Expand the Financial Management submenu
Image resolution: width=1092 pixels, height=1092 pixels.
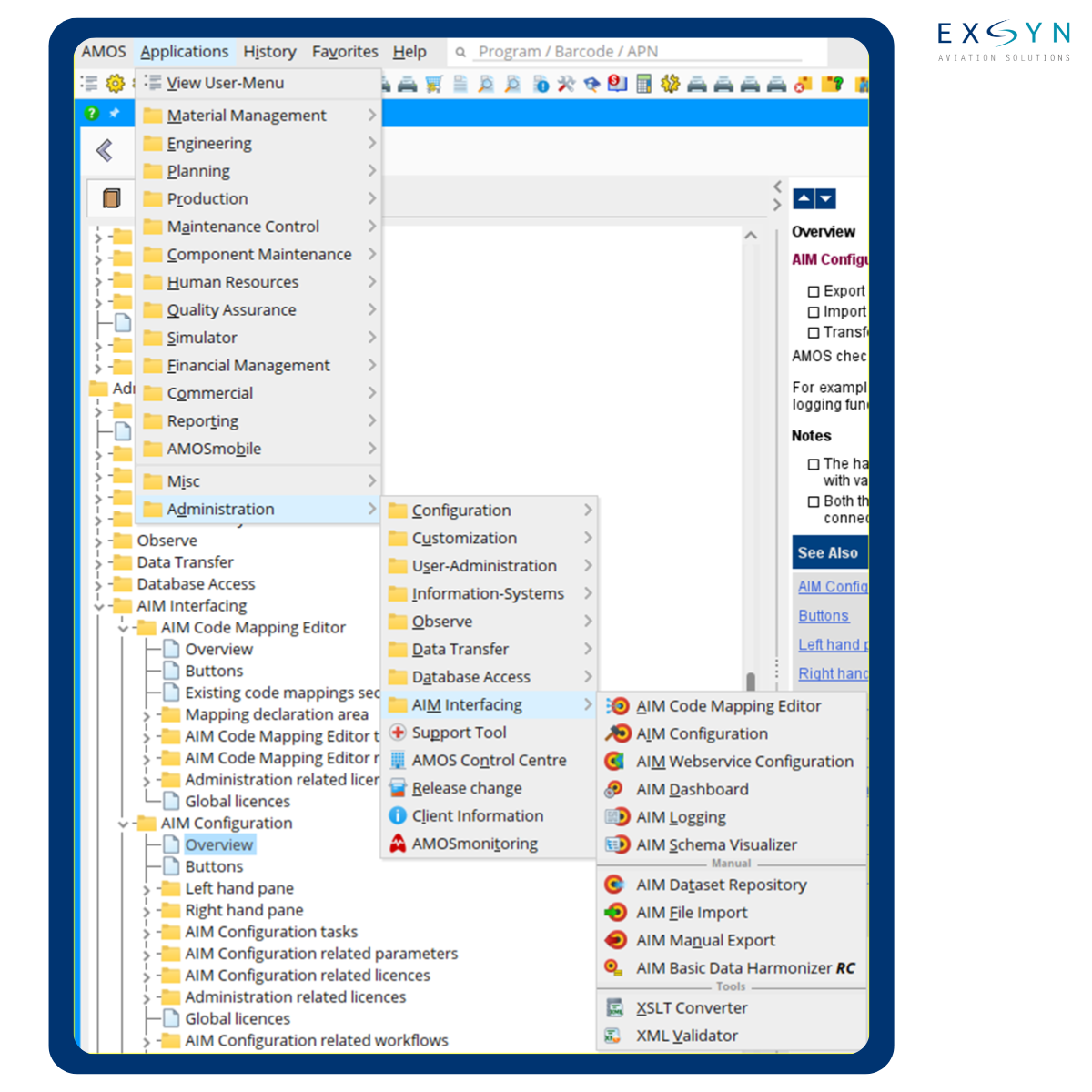pos(258,365)
